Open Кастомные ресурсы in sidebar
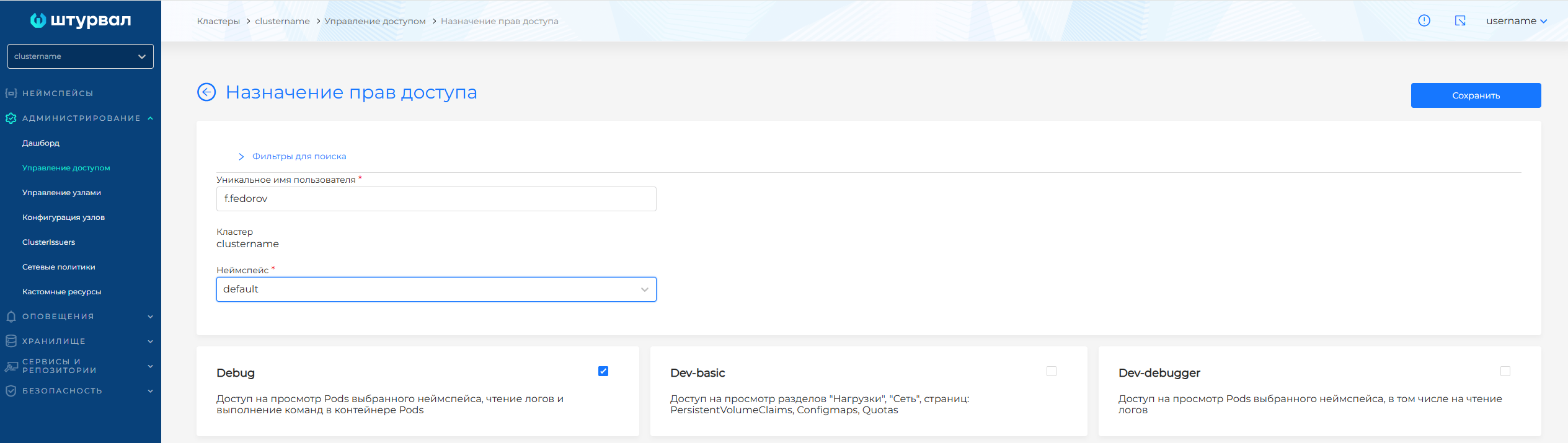Screen dimensions: 1568x443 [x=61, y=292]
